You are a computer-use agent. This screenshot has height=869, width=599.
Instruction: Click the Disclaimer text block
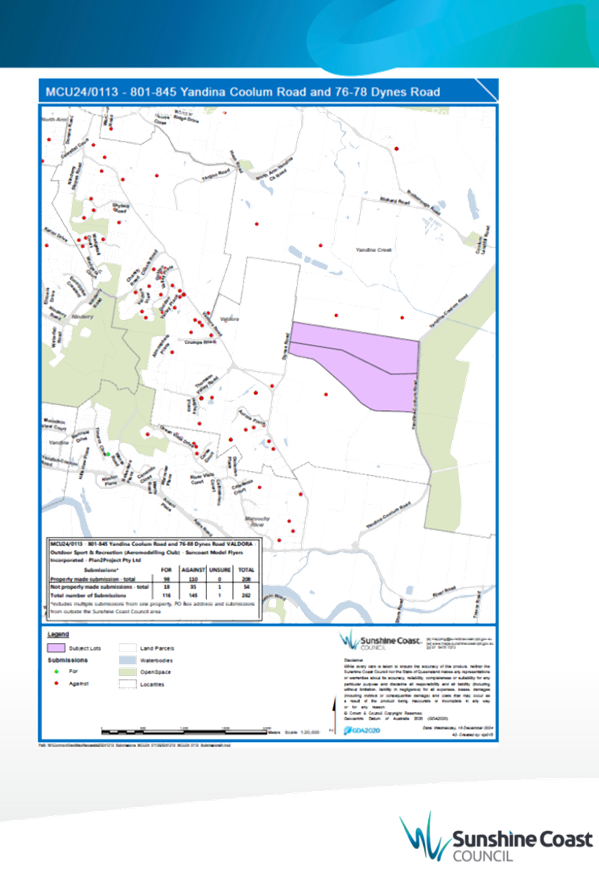[x=417, y=686]
